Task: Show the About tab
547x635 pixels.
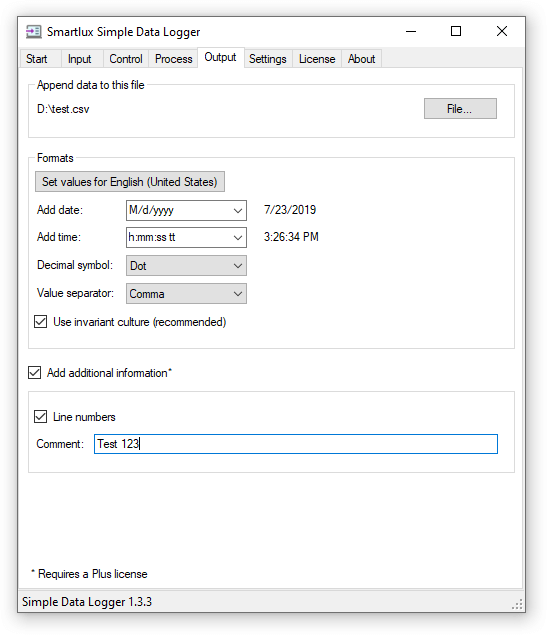Action: tap(362, 59)
